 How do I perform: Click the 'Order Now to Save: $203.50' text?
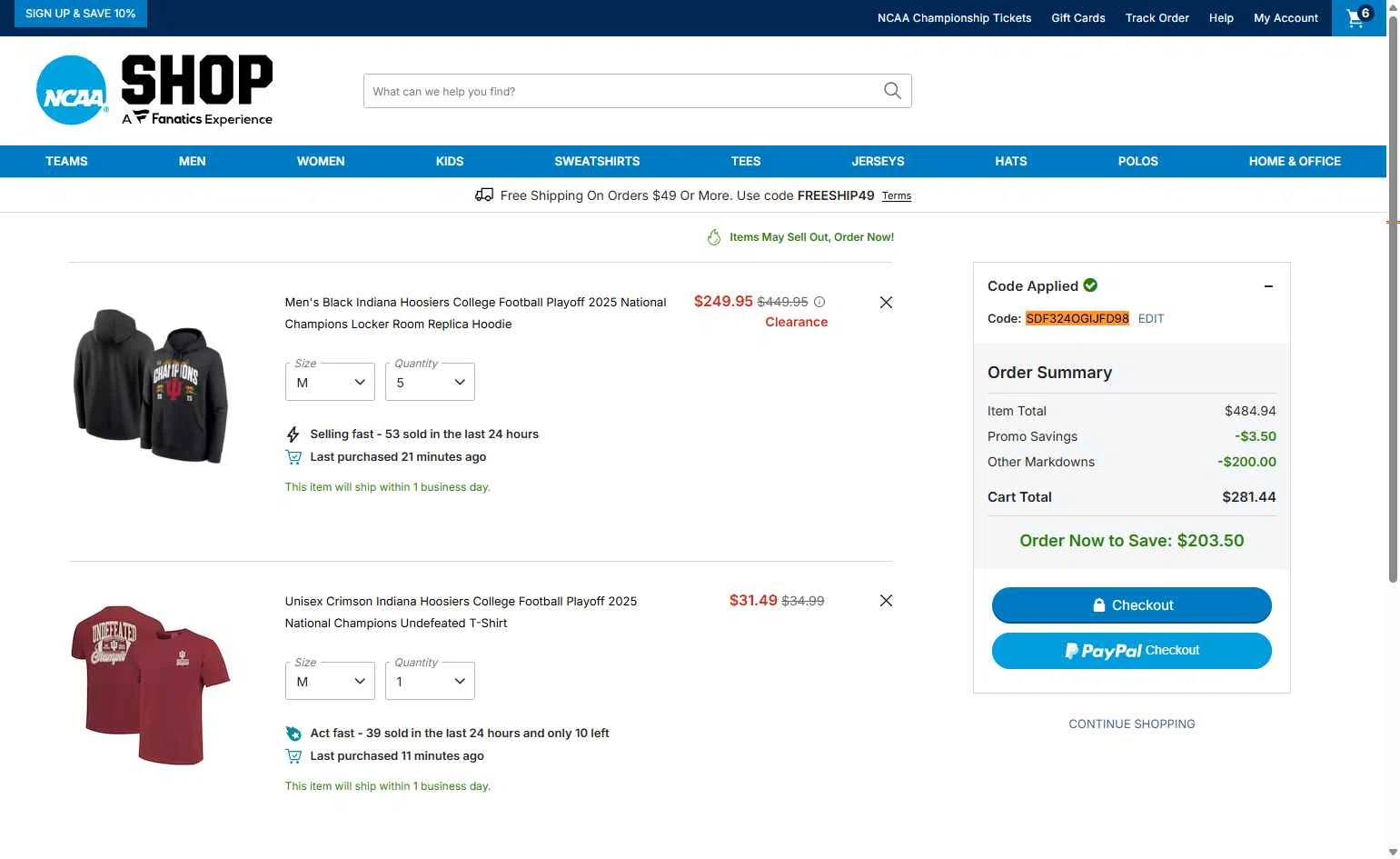click(1131, 541)
